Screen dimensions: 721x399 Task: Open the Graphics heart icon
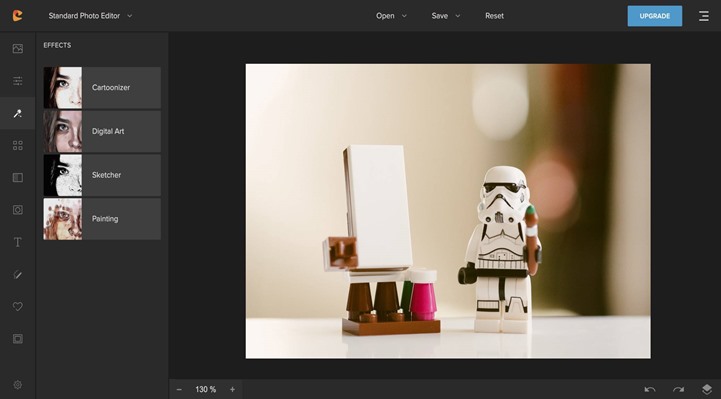(17, 307)
